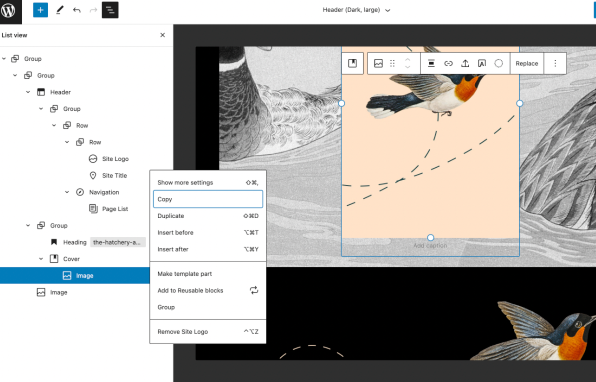This screenshot has width=596, height=382.
Task: Undo the last change
Action: [77, 10]
